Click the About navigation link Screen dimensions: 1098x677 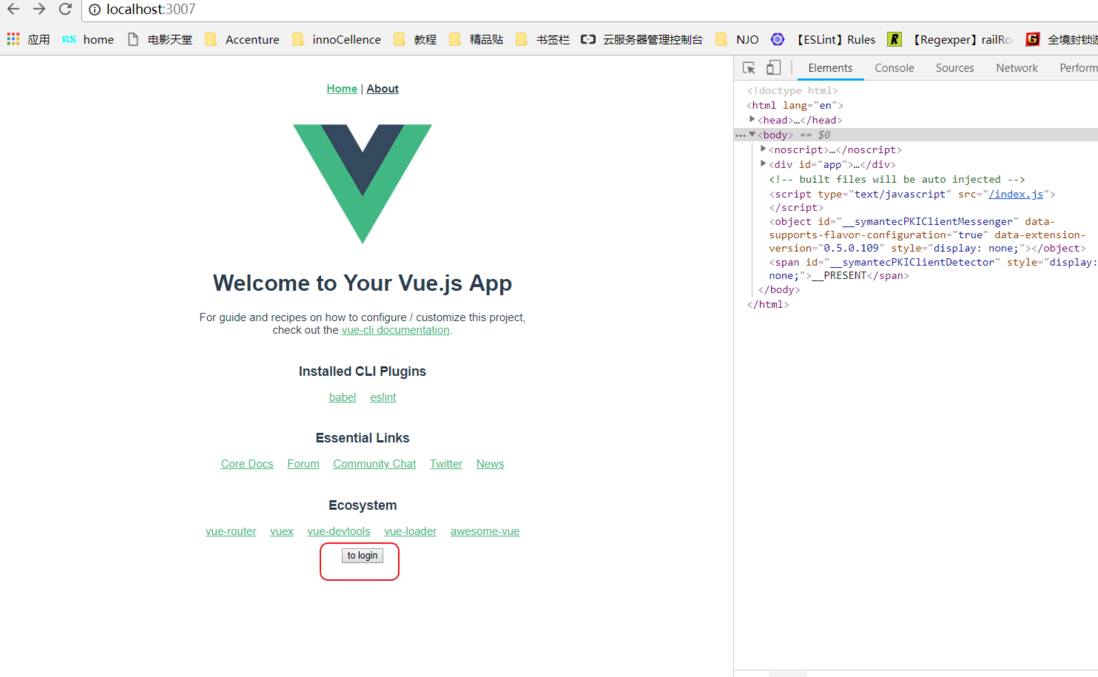[382, 89]
